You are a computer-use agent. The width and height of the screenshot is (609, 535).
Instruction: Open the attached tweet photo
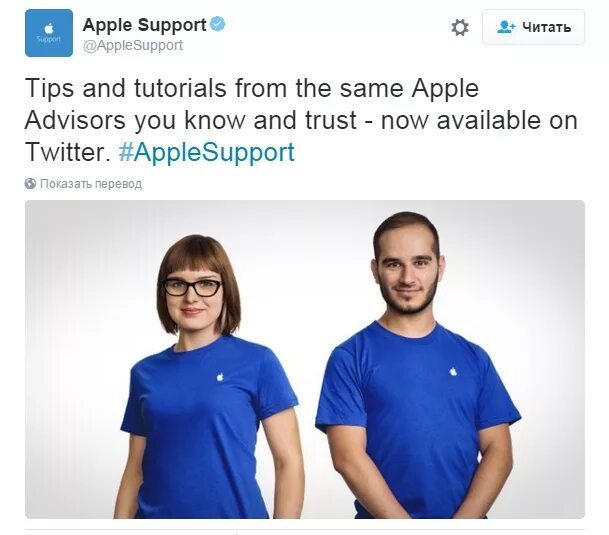pos(304,359)
